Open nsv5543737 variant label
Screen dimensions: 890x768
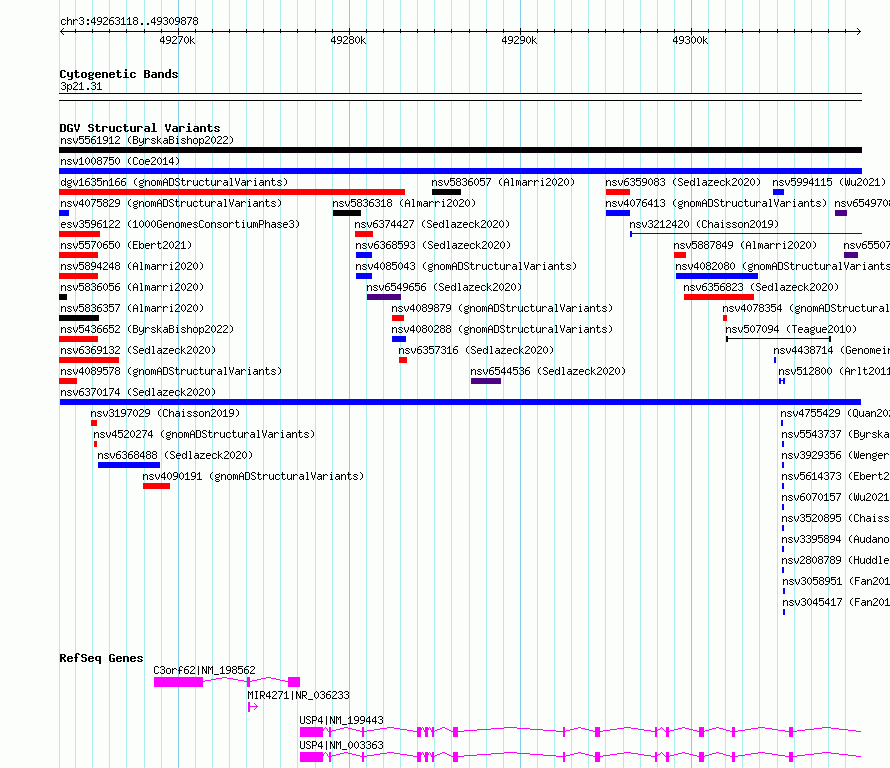(836, 434)
